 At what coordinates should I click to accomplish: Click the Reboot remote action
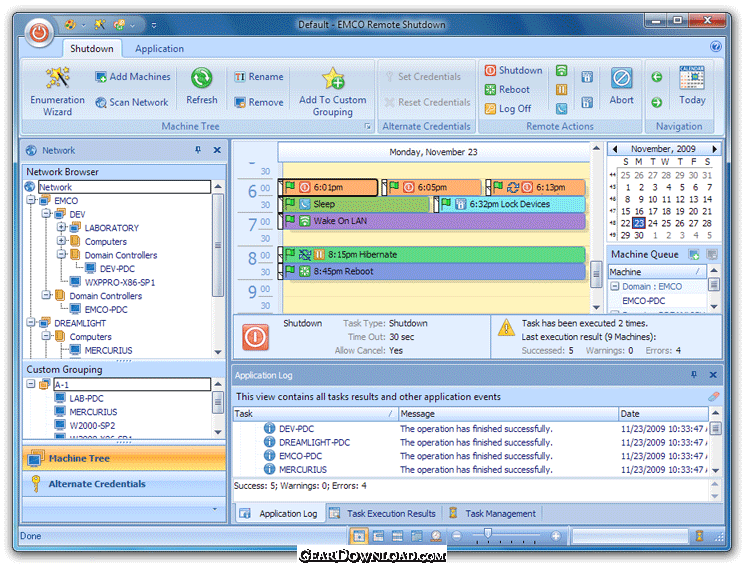pos(507,90)
